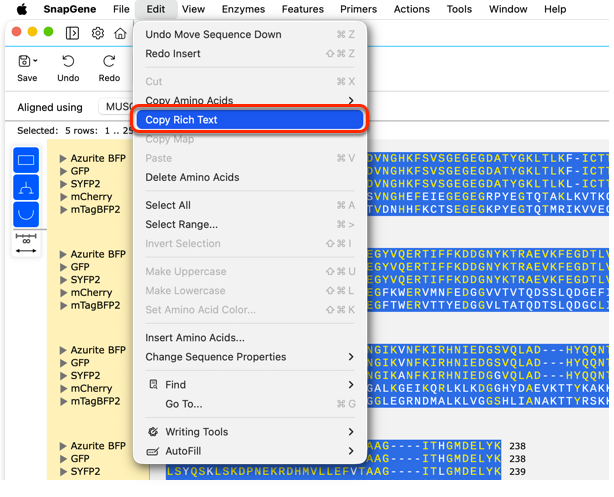Open settings gear icon
Image resolution: width=614 pixels, height=497 pixels.
pyautogui.click(x=98, y=33)
